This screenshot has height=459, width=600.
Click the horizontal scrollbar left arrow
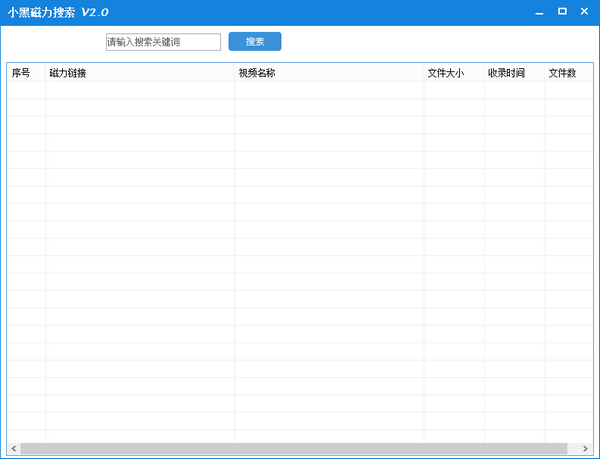pyautogui.click(x=13, y=448)
